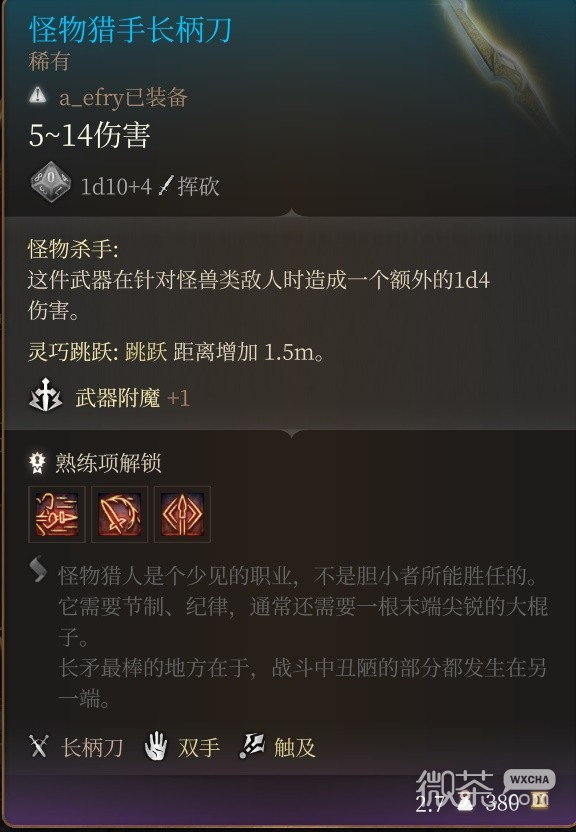
Task: Click the hand icon beside 双手
Action: click(156, 746)
